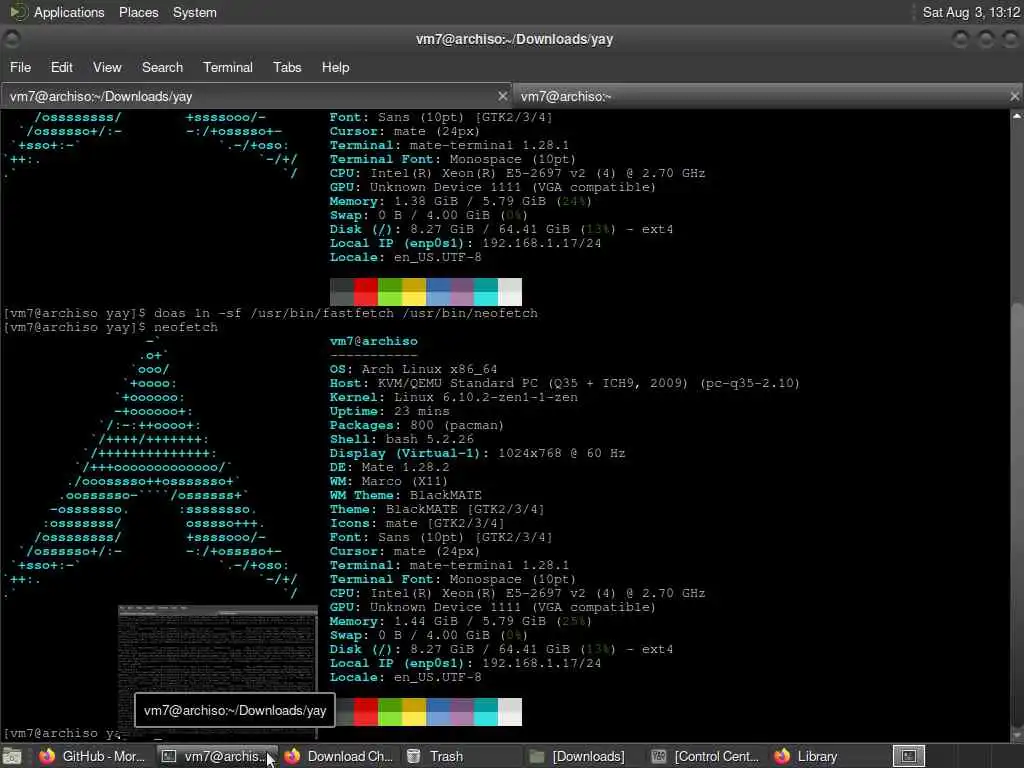Open the Places menu
Screen dimensions: 1024x768
pyautogui.click(x=138, y=12)
